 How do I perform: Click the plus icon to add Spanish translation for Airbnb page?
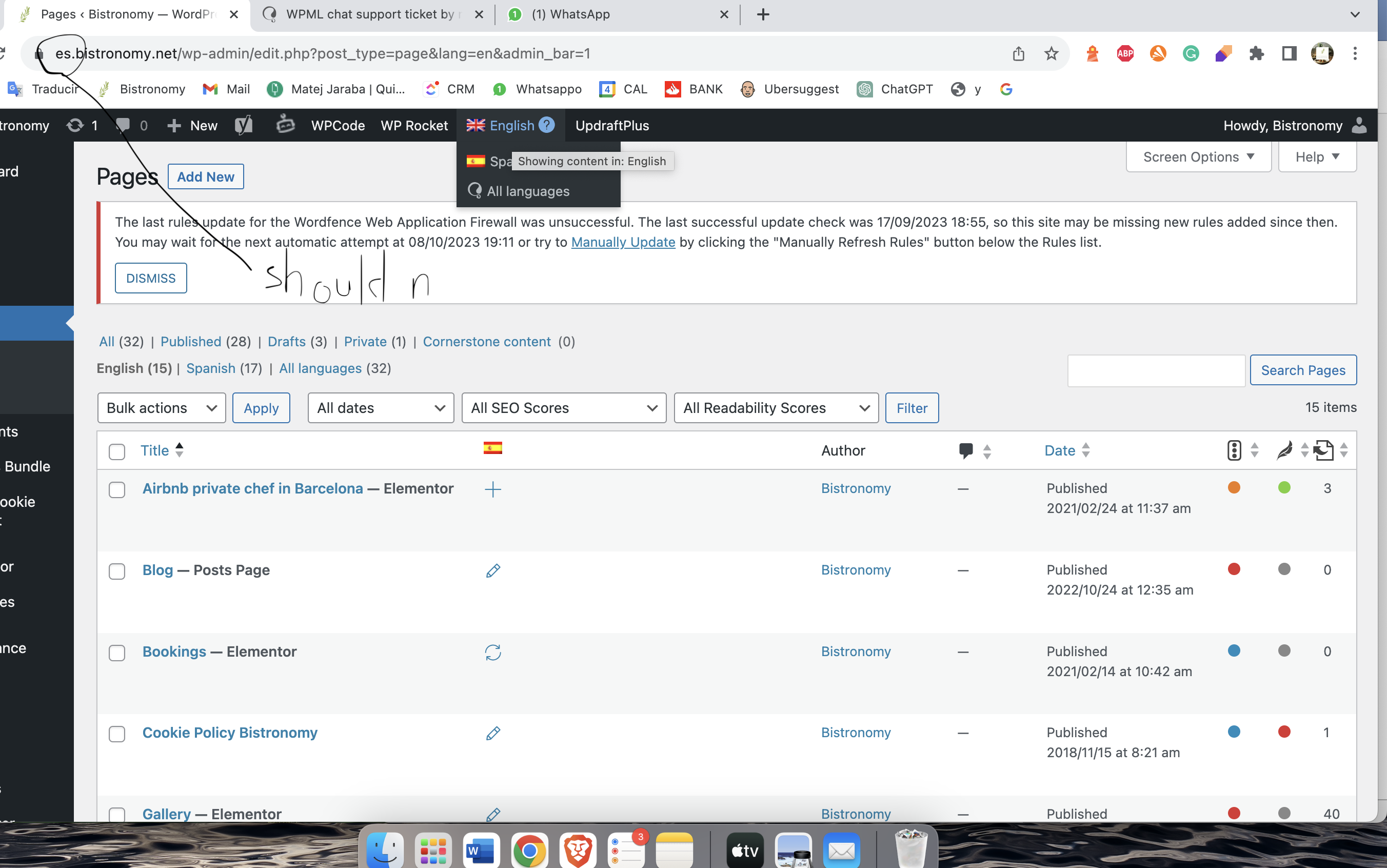(x=492, y=489)
